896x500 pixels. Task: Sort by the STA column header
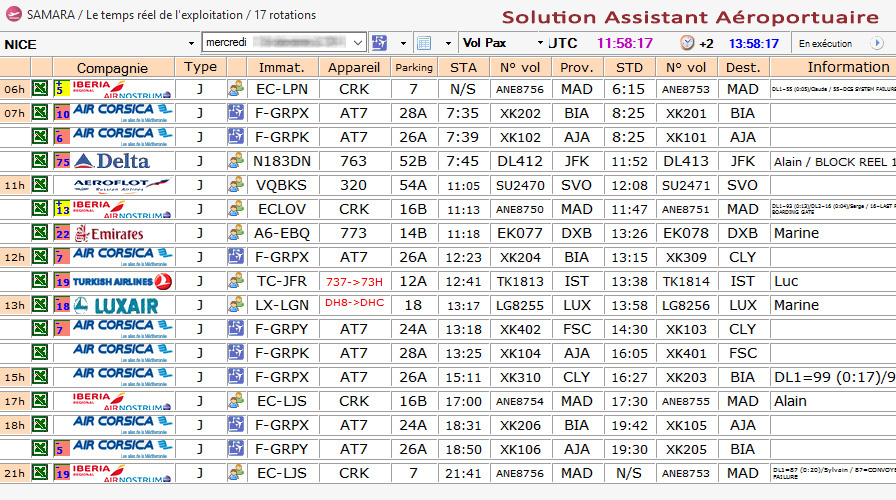click(x=463, y=67)
